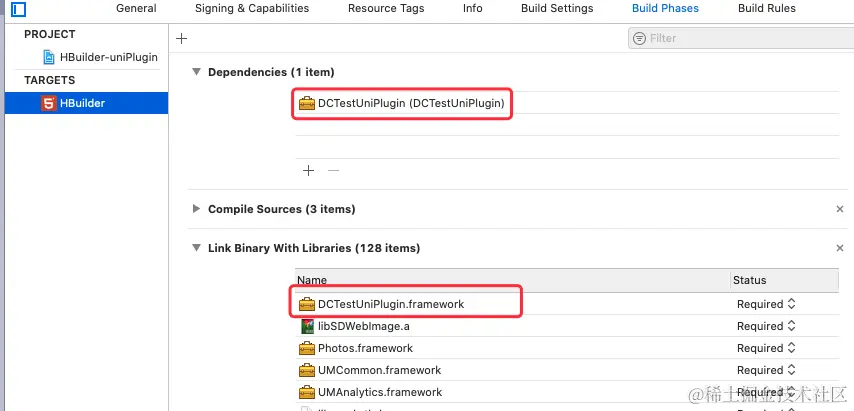
Task: Change Photos.framework Required status
Action: point(766,348)
